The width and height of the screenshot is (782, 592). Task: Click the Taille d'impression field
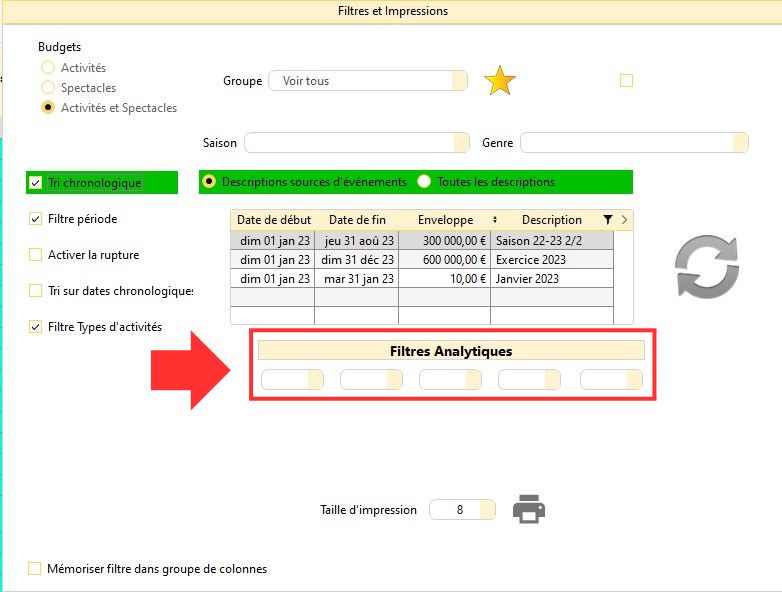[461, 510]
